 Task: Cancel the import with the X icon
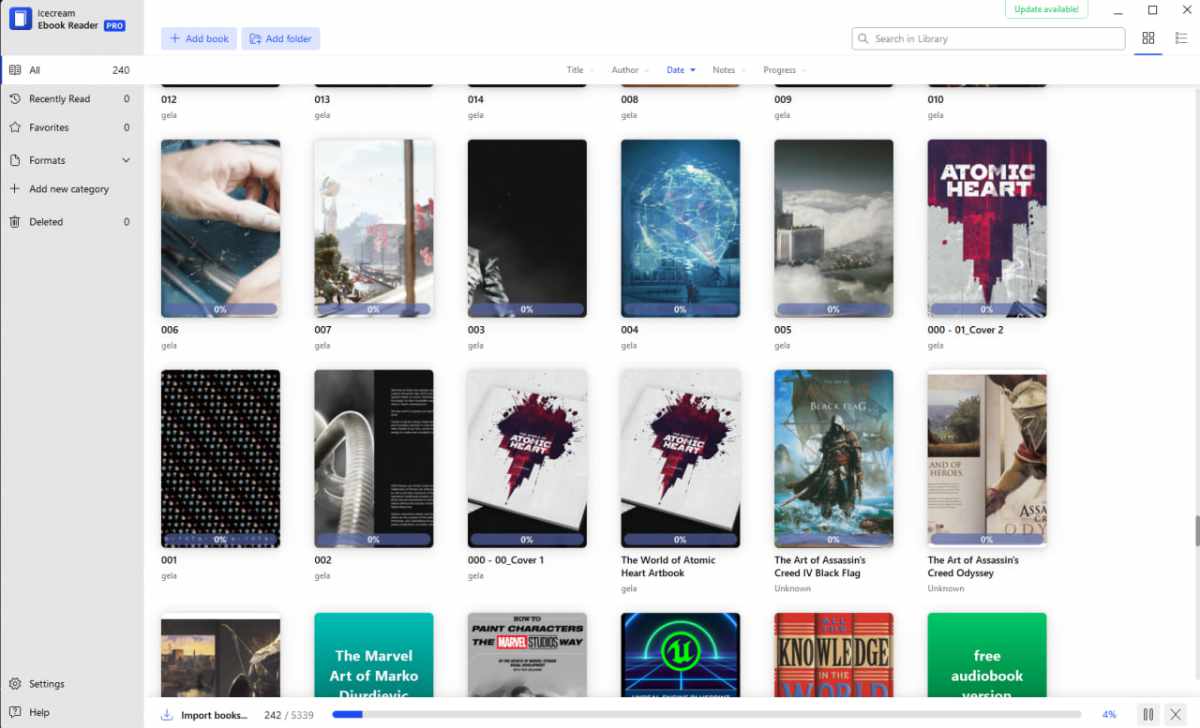(x=1175, y=715)
